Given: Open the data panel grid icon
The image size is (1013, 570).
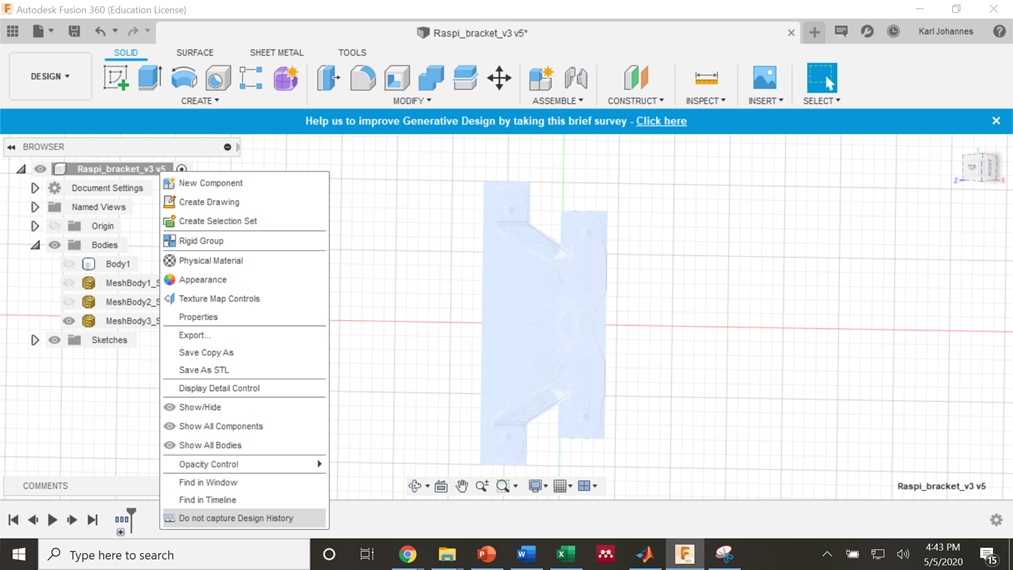Looking at the screenshot, I should coord(12,31).
